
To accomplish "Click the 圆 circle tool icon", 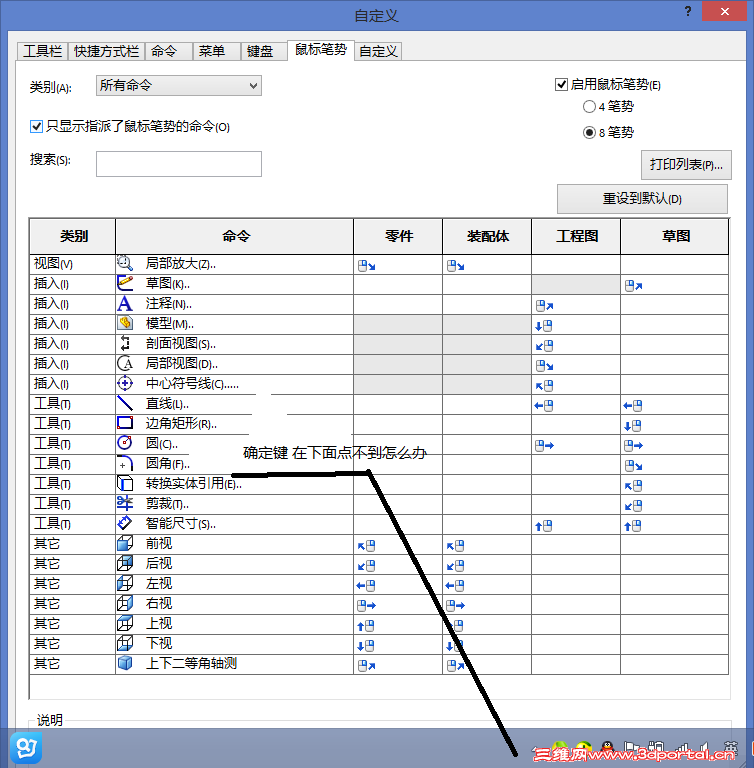I will [x=125, y=443].
